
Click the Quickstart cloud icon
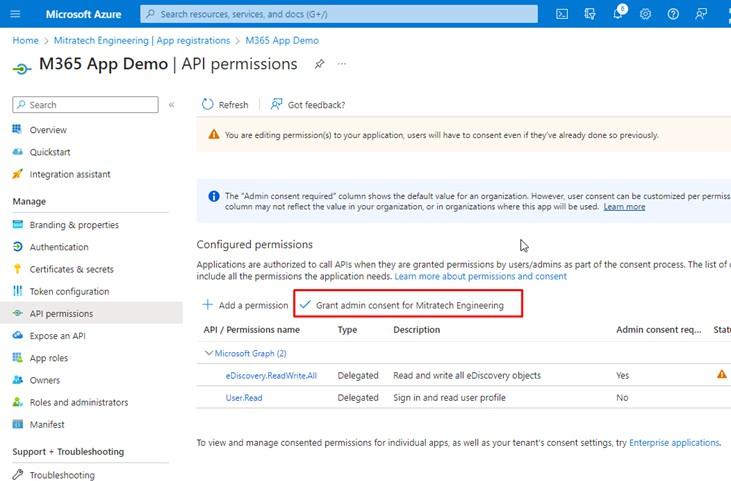[17, 151]
